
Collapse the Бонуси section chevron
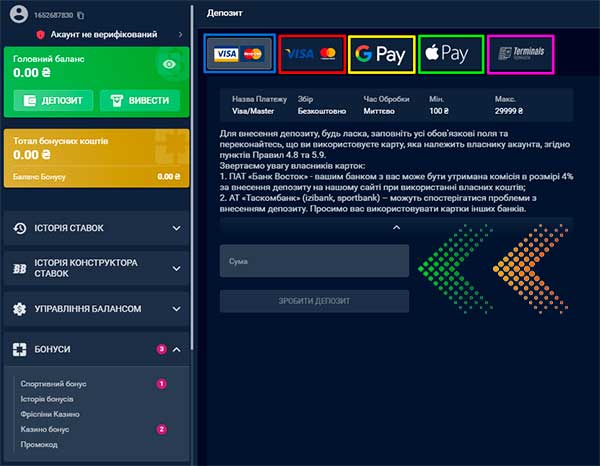176,349
